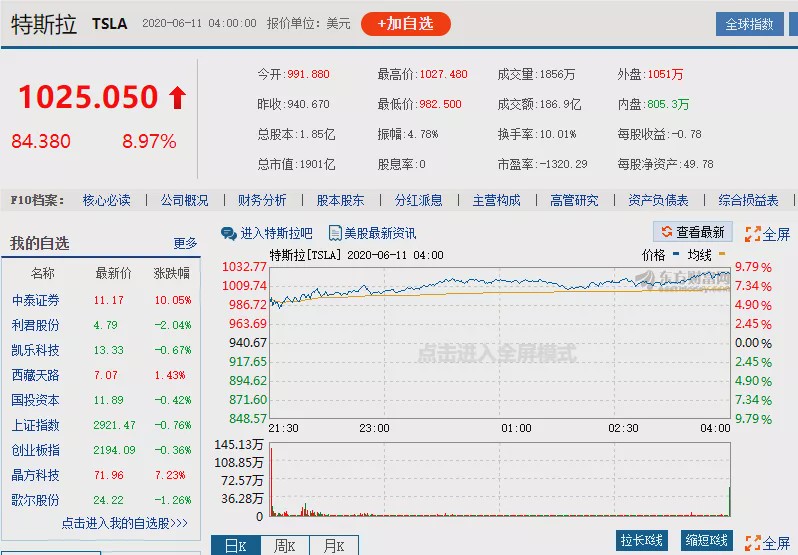Image resolution: width=798 pixels, height=555 pixels.
Task: Open the 资产负债表 link
Action: coord(658,200)
